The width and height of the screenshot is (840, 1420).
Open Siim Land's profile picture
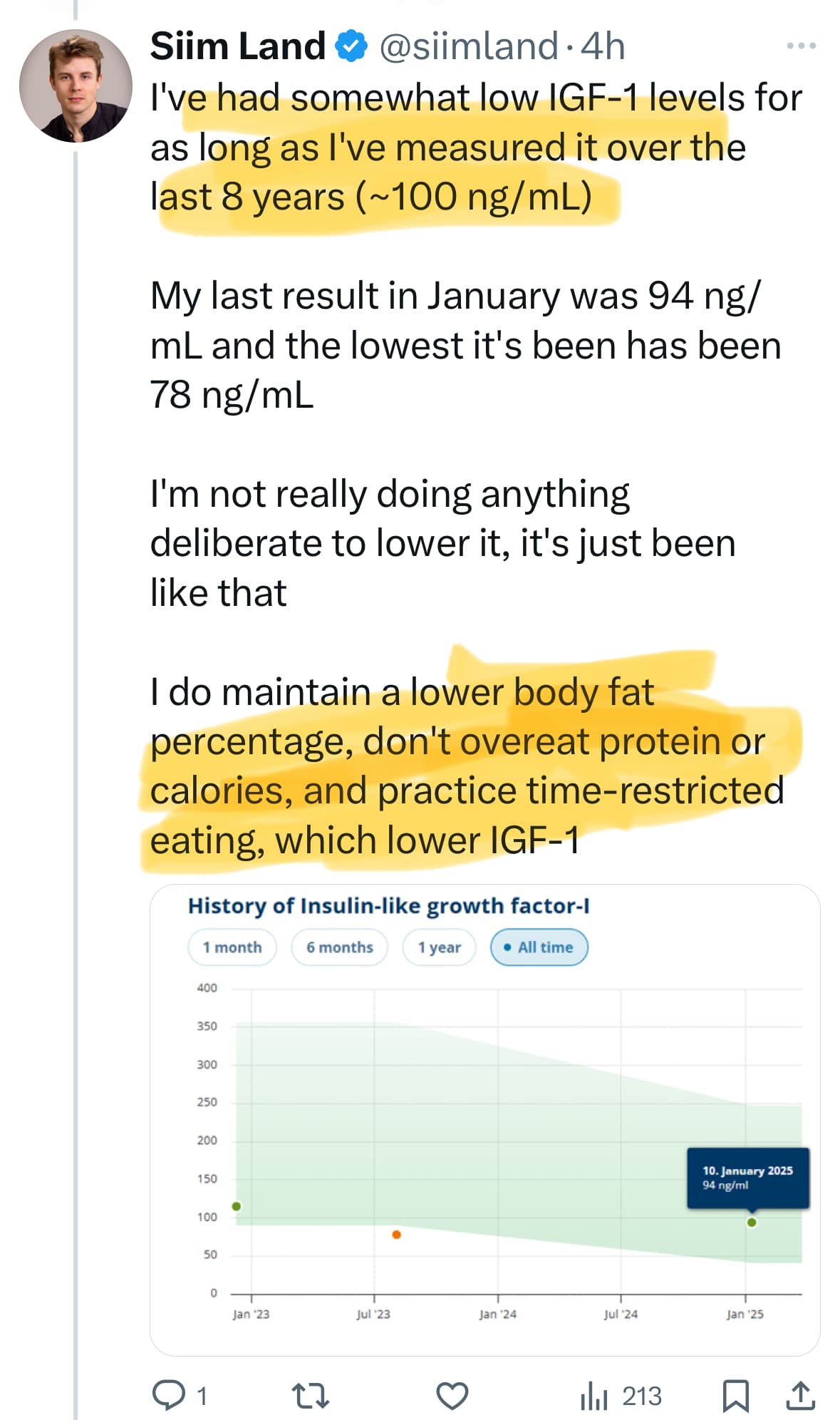[x=76, y=86]
